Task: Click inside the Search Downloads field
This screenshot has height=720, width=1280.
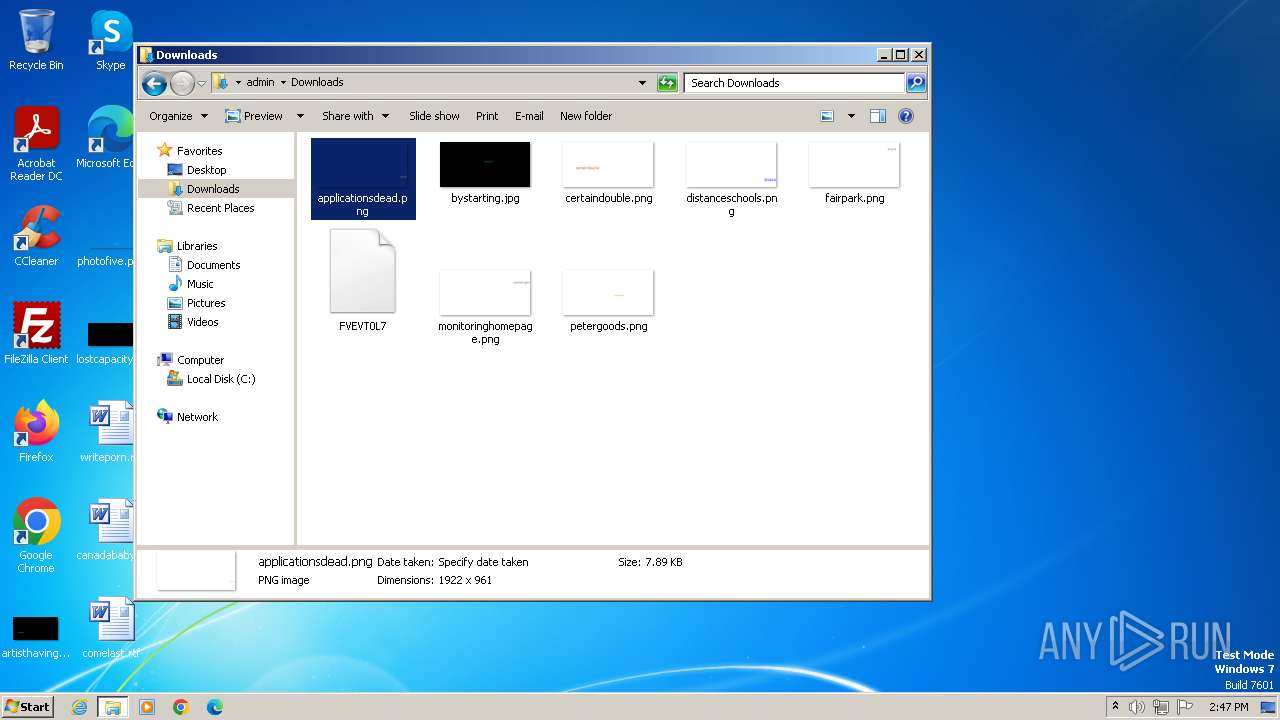Action: (x=795, y=83)
